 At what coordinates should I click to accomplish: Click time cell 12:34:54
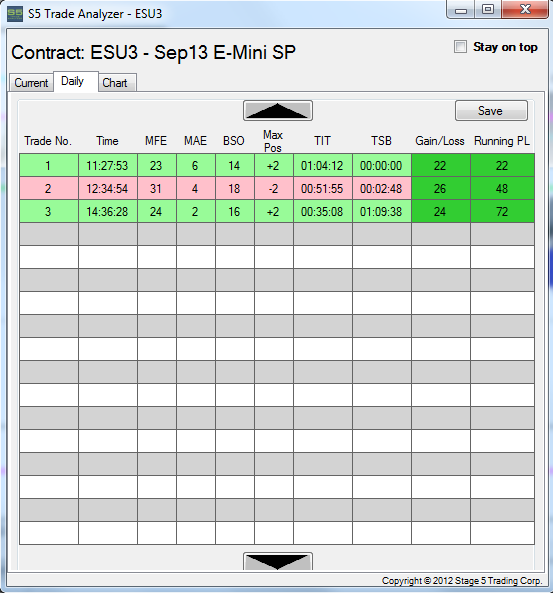pos(108,188)
